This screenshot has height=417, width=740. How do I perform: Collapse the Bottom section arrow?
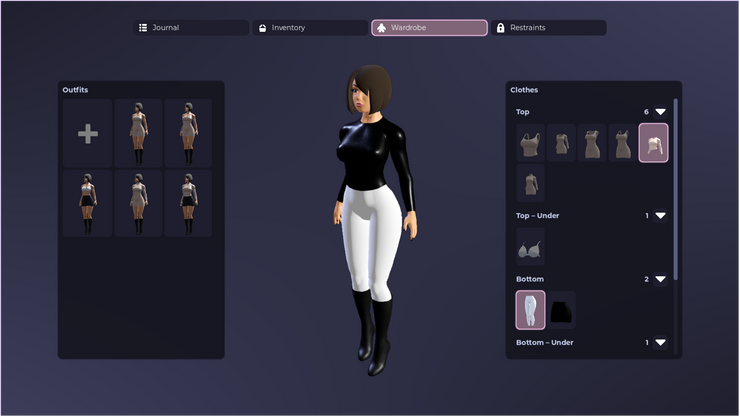(x=660, y=279)
